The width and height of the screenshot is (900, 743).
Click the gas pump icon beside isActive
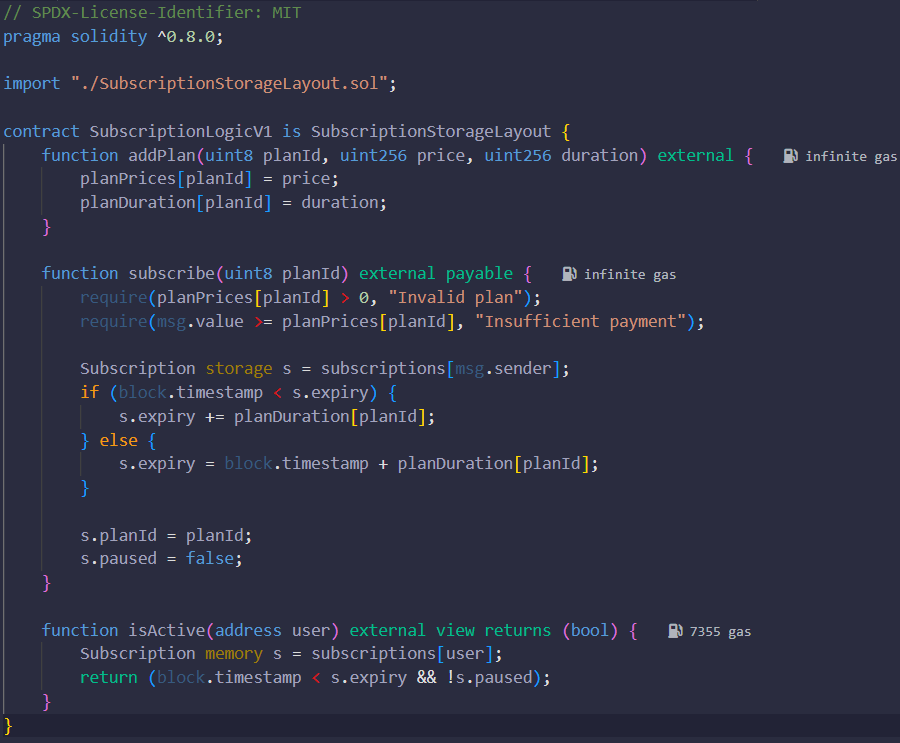tap(676, 632)
